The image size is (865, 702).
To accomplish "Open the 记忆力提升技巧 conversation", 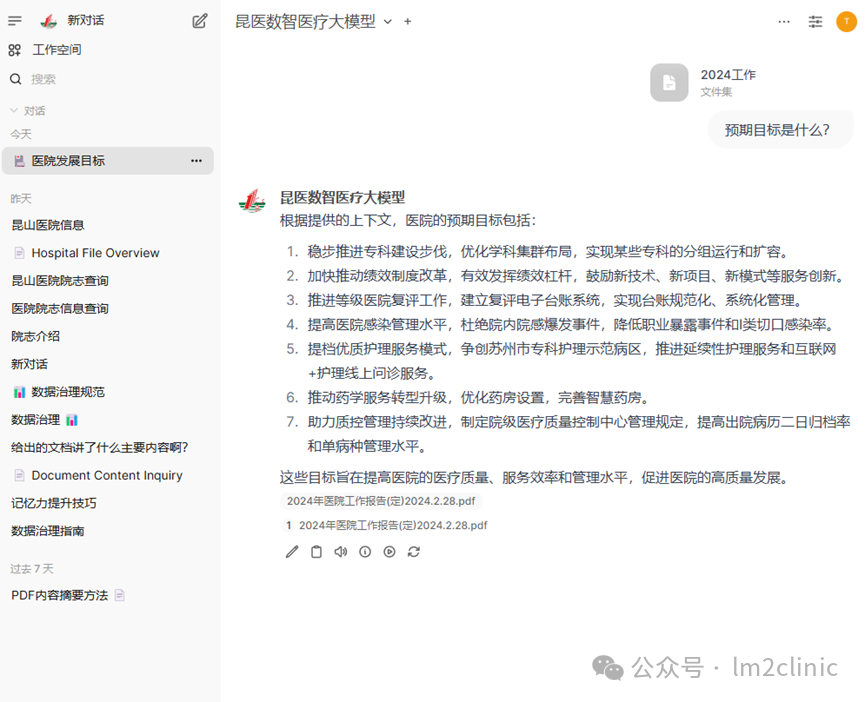I will tap(54, 503).
